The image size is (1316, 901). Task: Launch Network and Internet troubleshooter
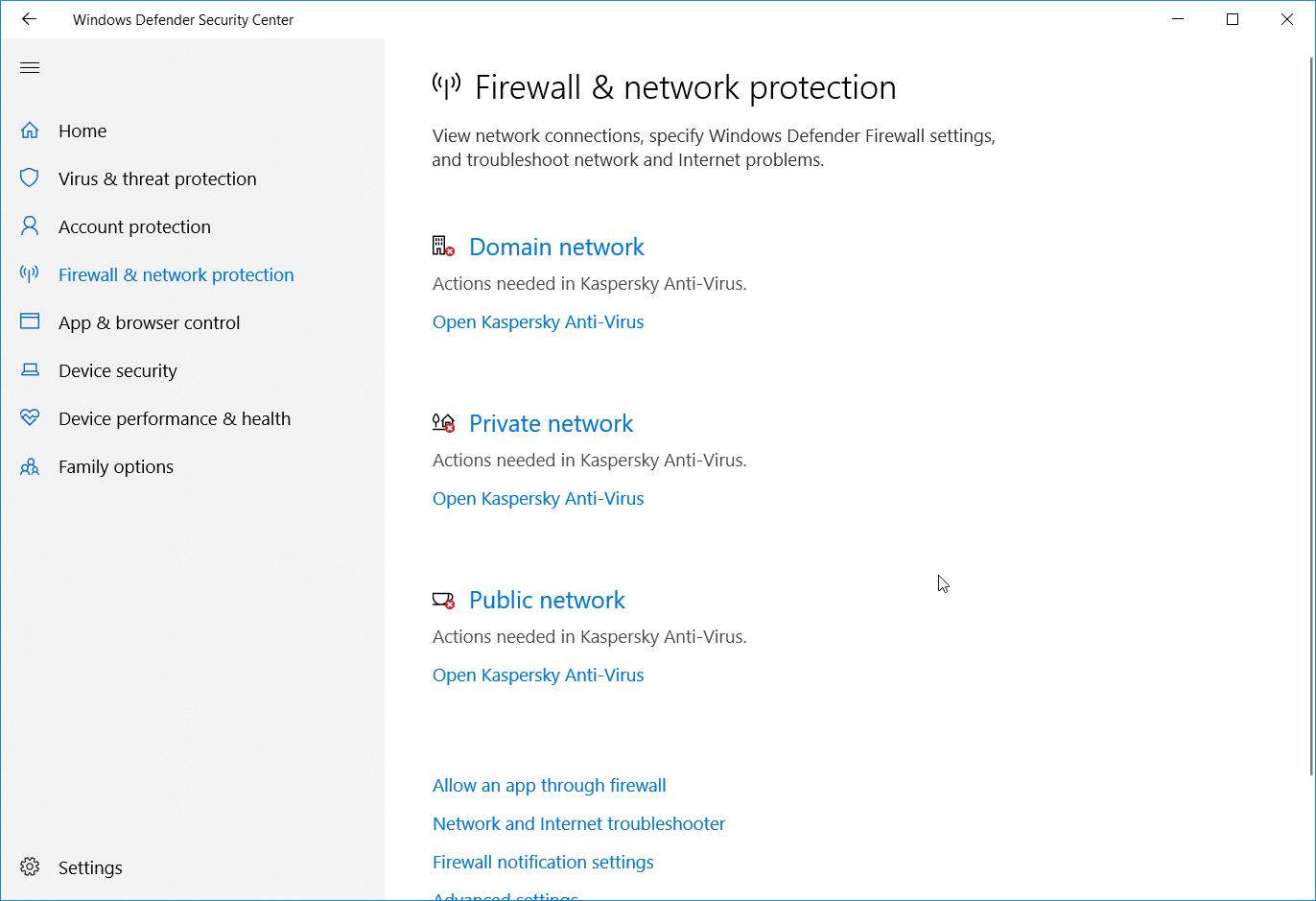[x=578, y=824]
